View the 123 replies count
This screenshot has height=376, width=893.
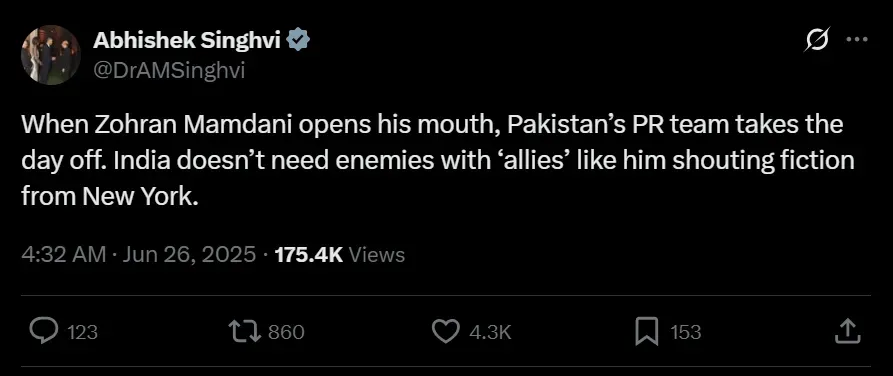point(83,332)
